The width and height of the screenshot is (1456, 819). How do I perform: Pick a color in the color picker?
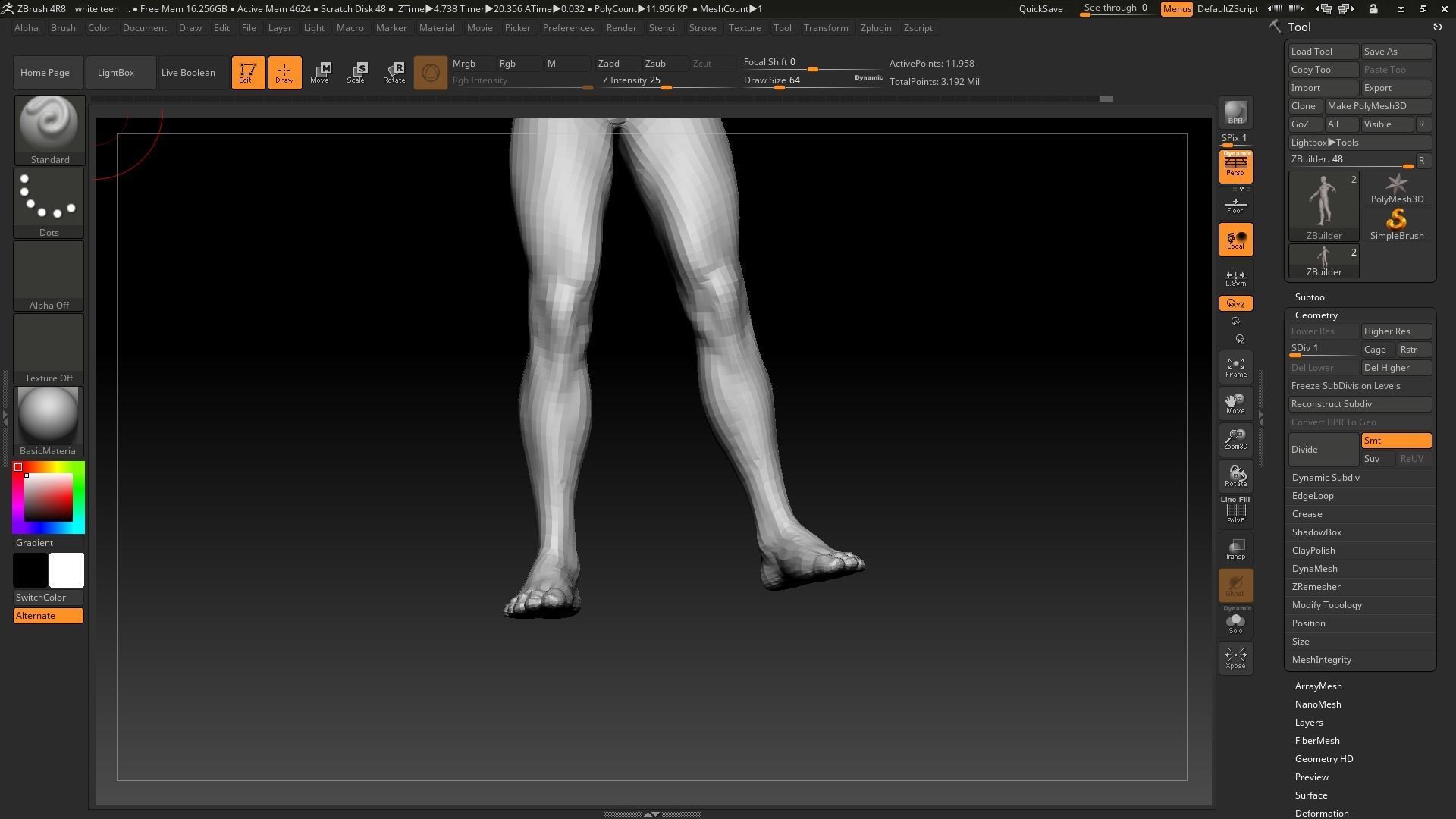(49, 497)
